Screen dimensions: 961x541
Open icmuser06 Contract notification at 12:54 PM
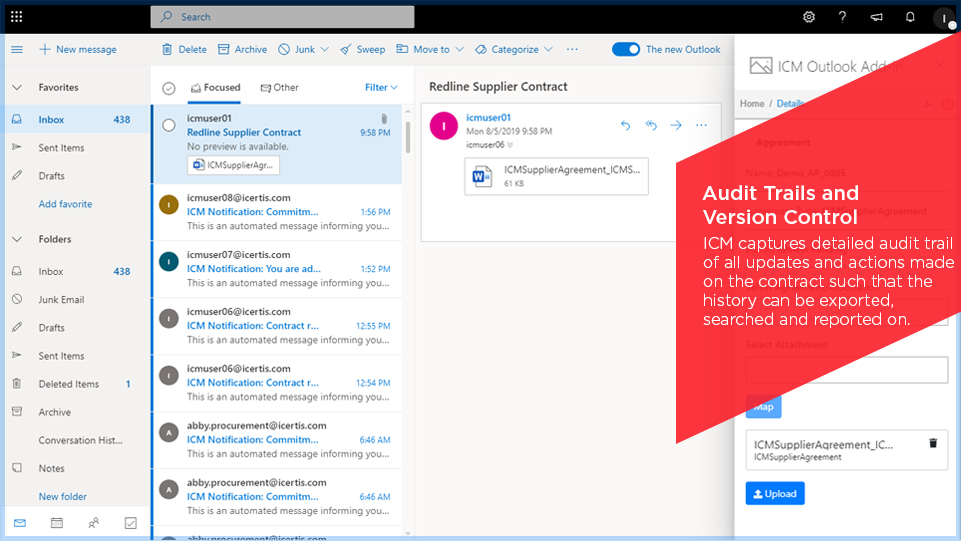pyautogui.click(x=277, y=383)
